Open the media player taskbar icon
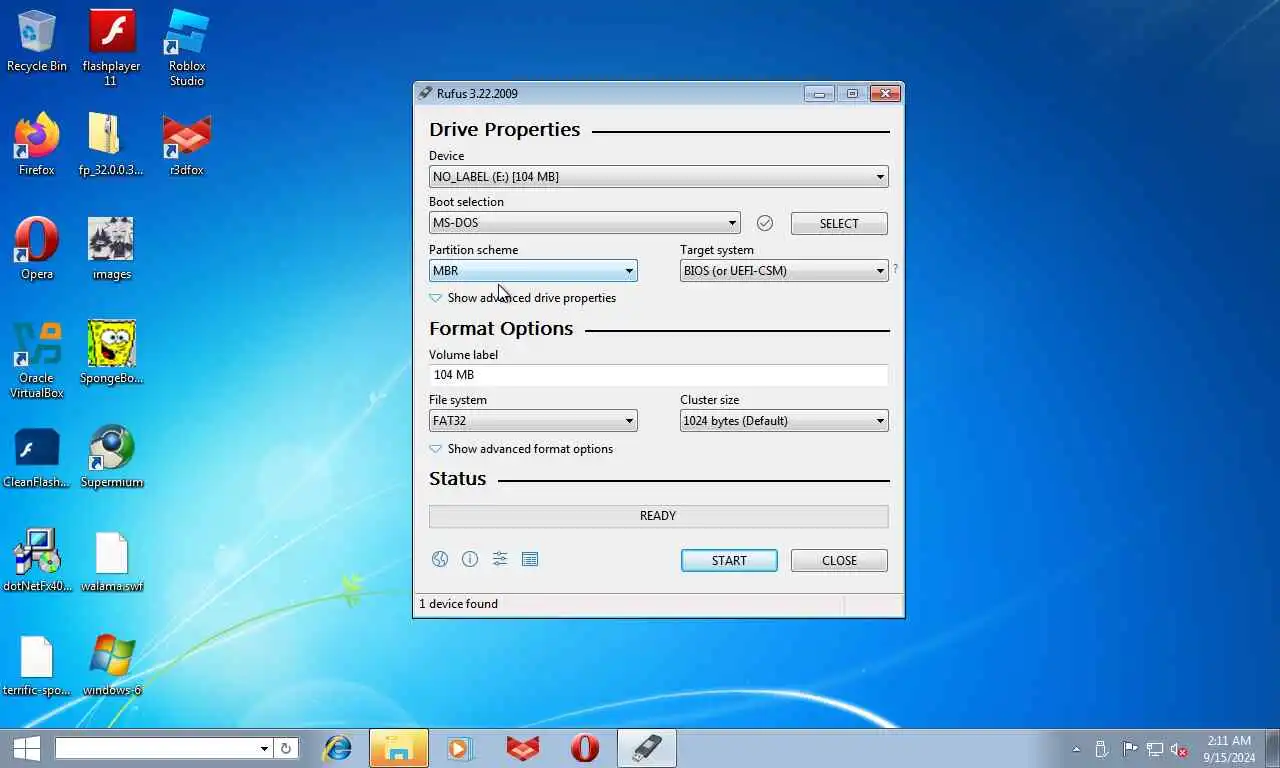Image resolution: width=1280 pixels, height=768 pixels. click(460, 748)
